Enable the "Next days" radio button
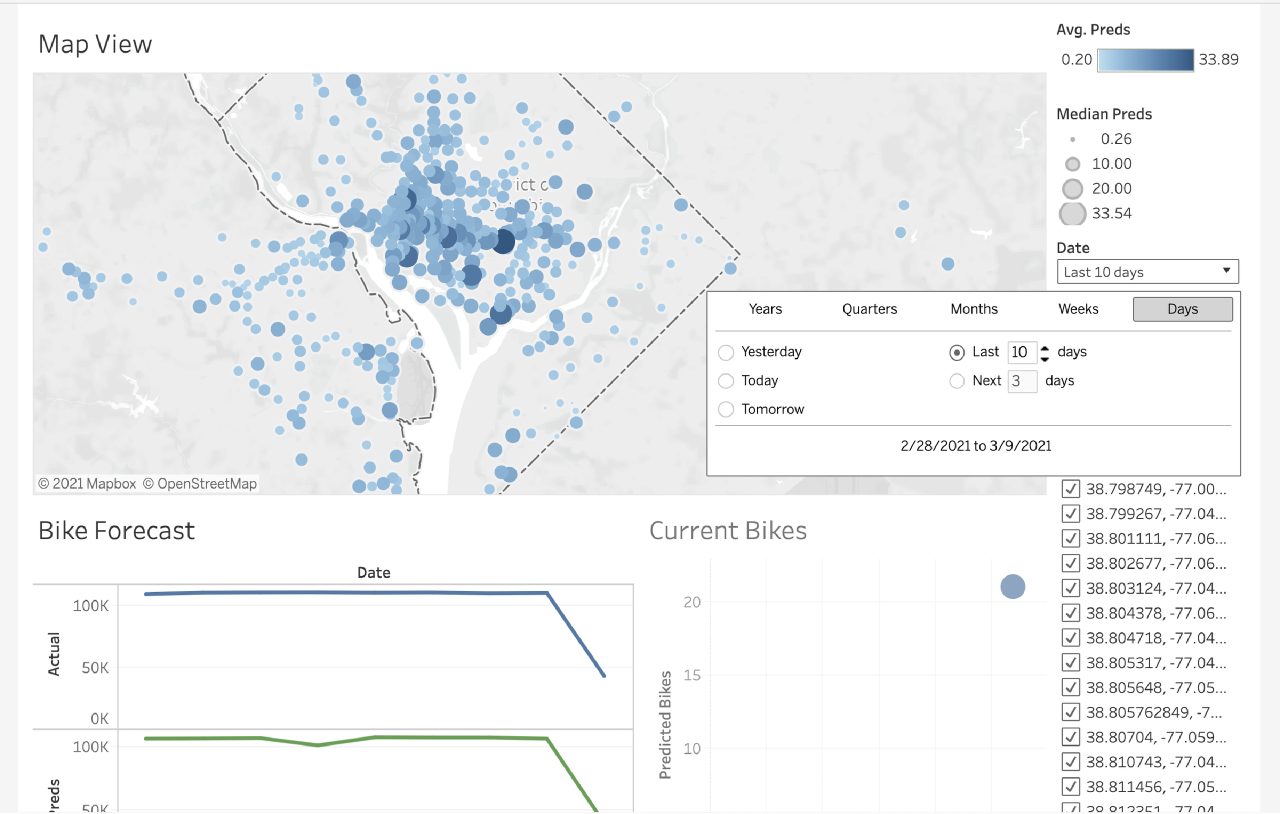This screenshot has height=814, width=1280. click(x=957, y=381)
